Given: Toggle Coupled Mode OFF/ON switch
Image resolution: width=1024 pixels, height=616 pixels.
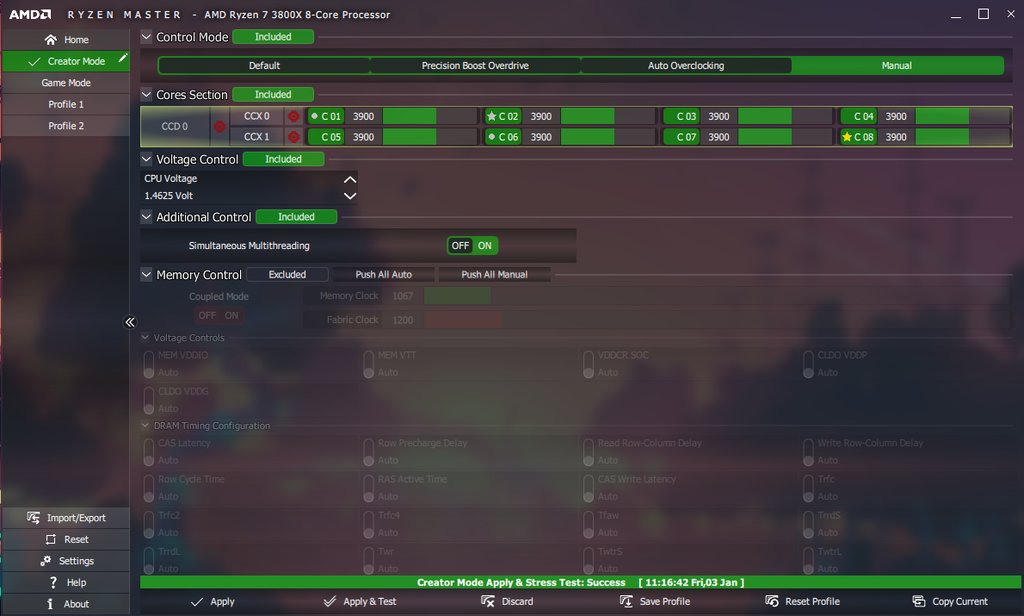Looking at the screenshot, I should point(219,316).
